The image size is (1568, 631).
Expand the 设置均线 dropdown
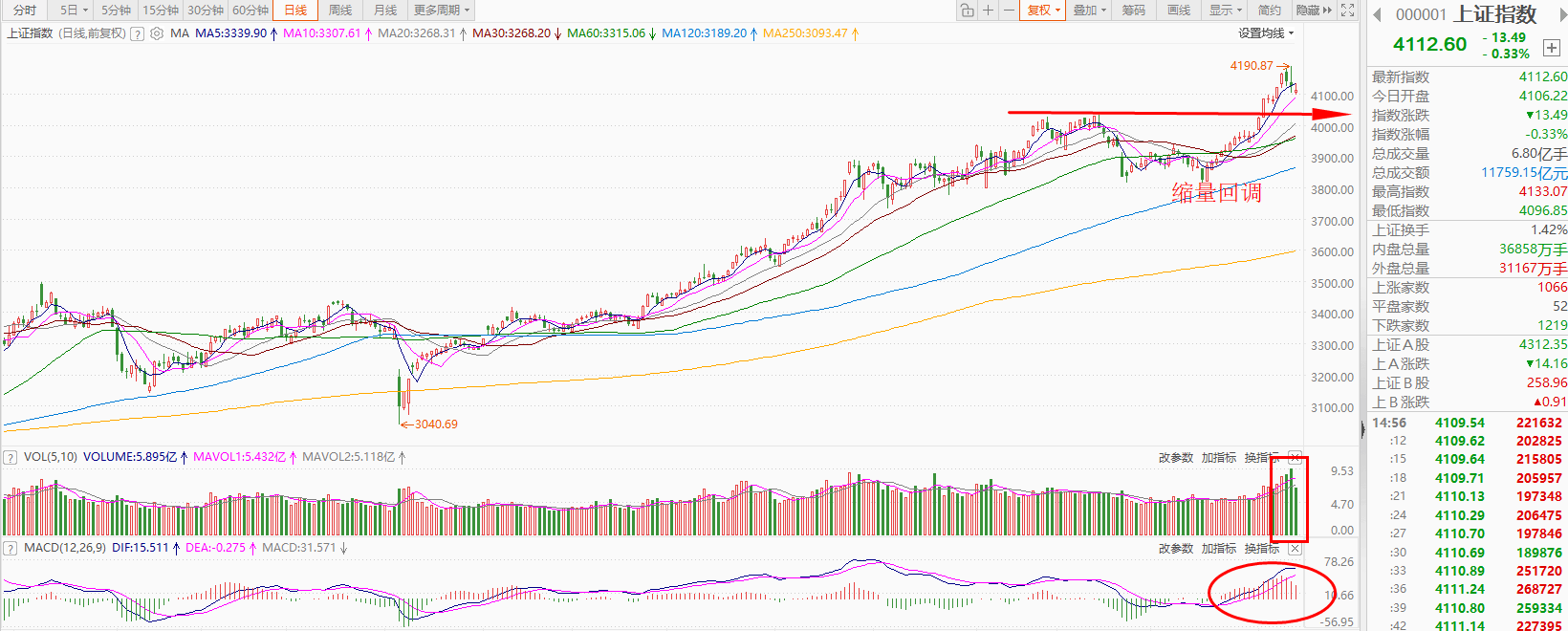[x=1266, y=33]
